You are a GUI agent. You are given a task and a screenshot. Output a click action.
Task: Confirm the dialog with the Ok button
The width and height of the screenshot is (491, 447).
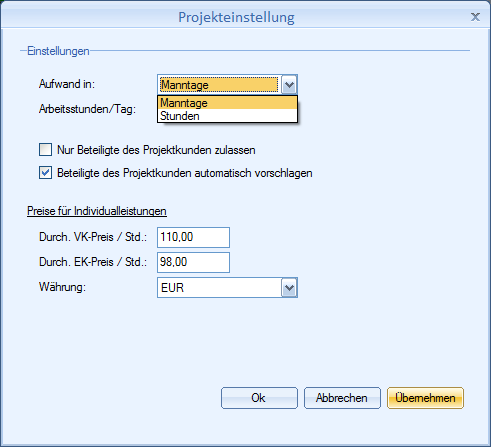tap(259, 398)
